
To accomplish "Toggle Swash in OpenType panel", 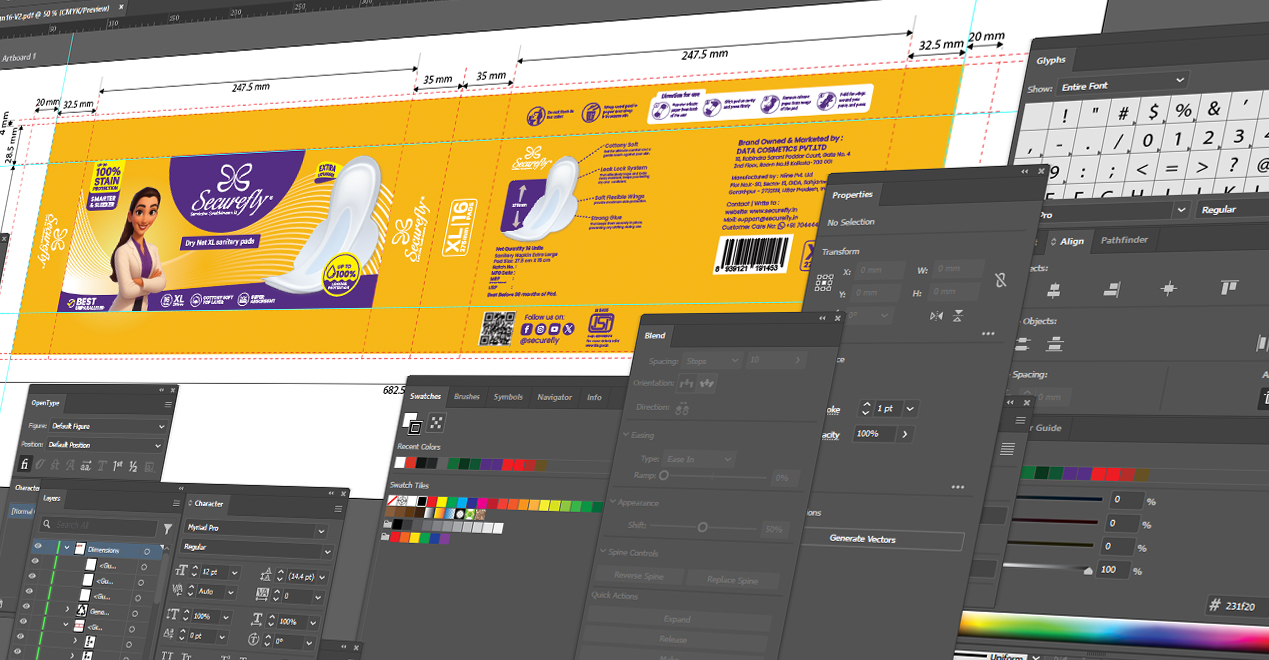I will [x=70, y=465].
